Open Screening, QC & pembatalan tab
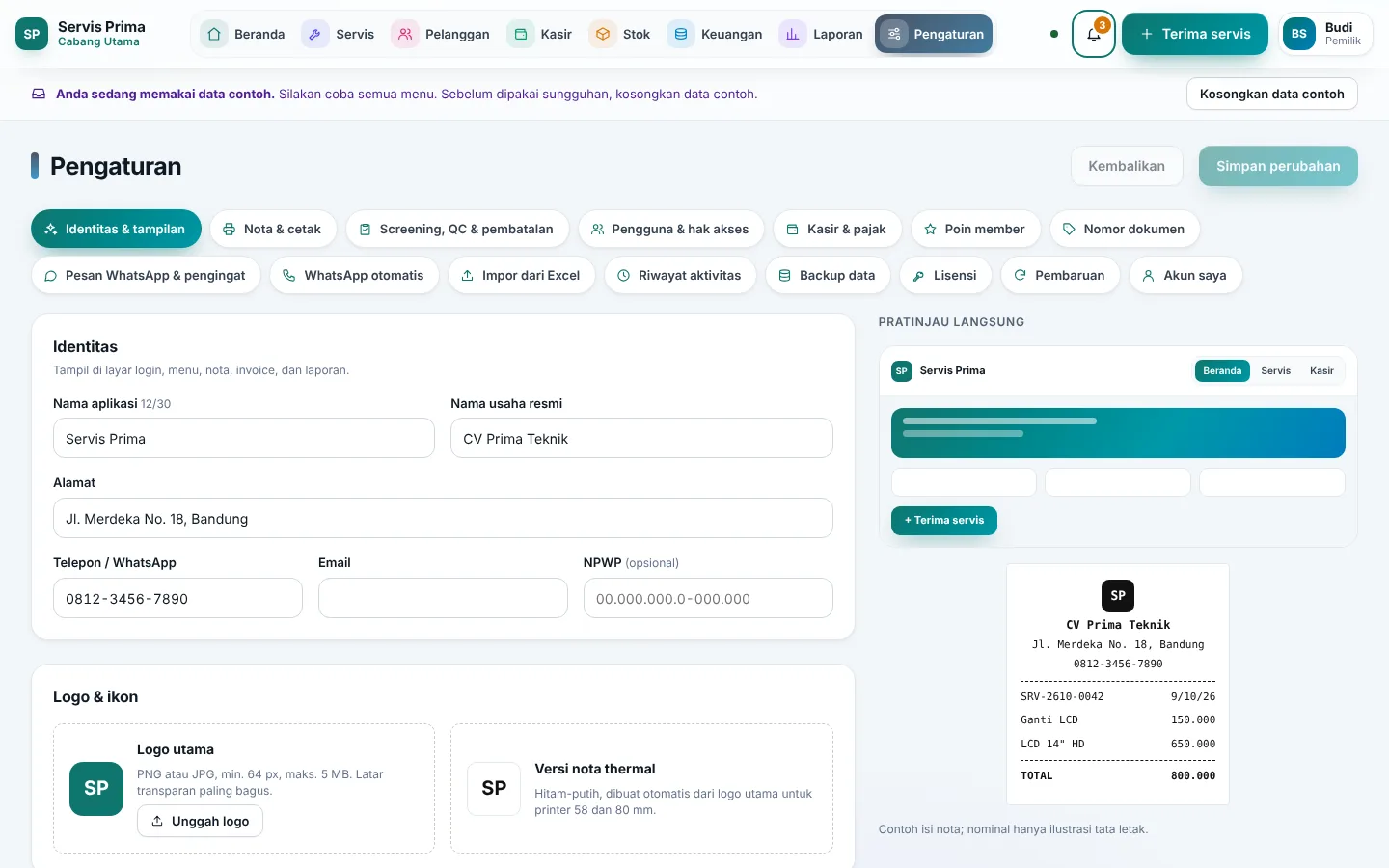This screenshot has width=1389, height=868. 457,229
